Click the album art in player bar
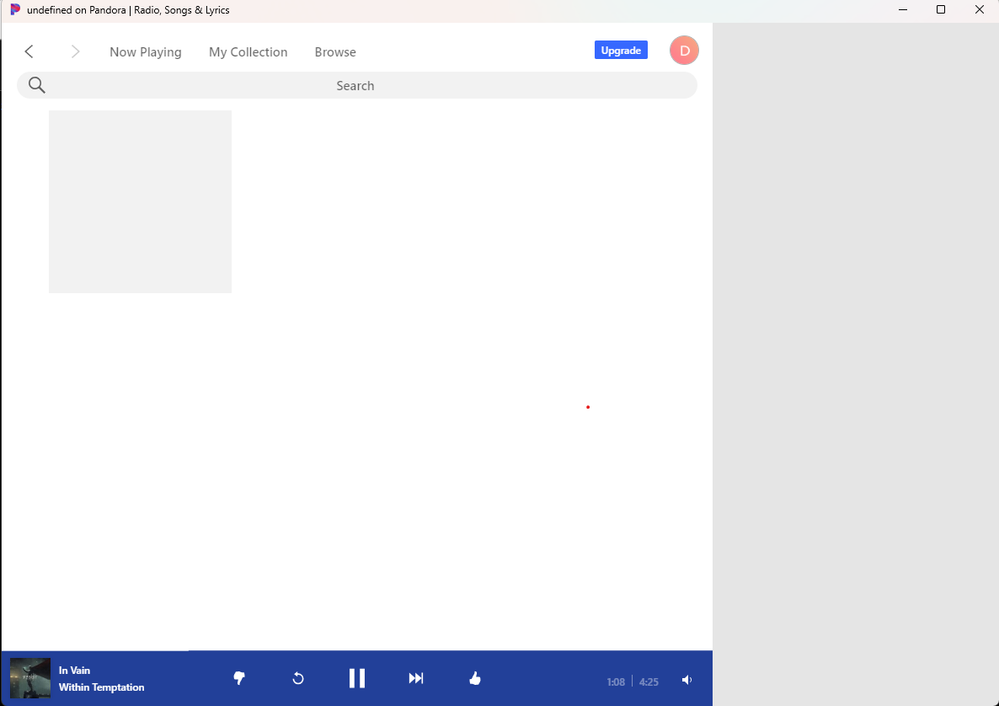 click(30, 678)
